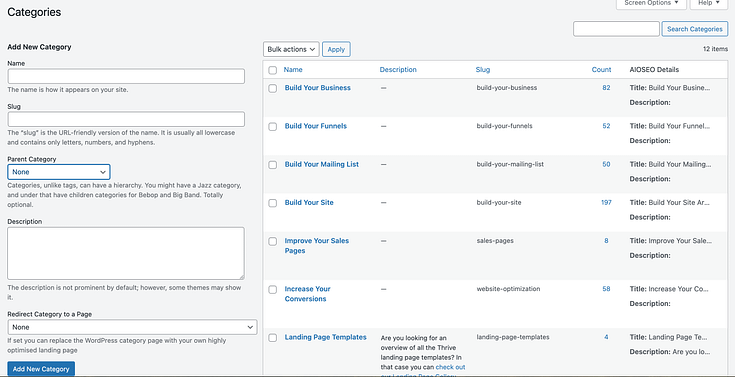Open the Parent Category dropdown
Screen dimensions: 735x377
tap(59, 172)
